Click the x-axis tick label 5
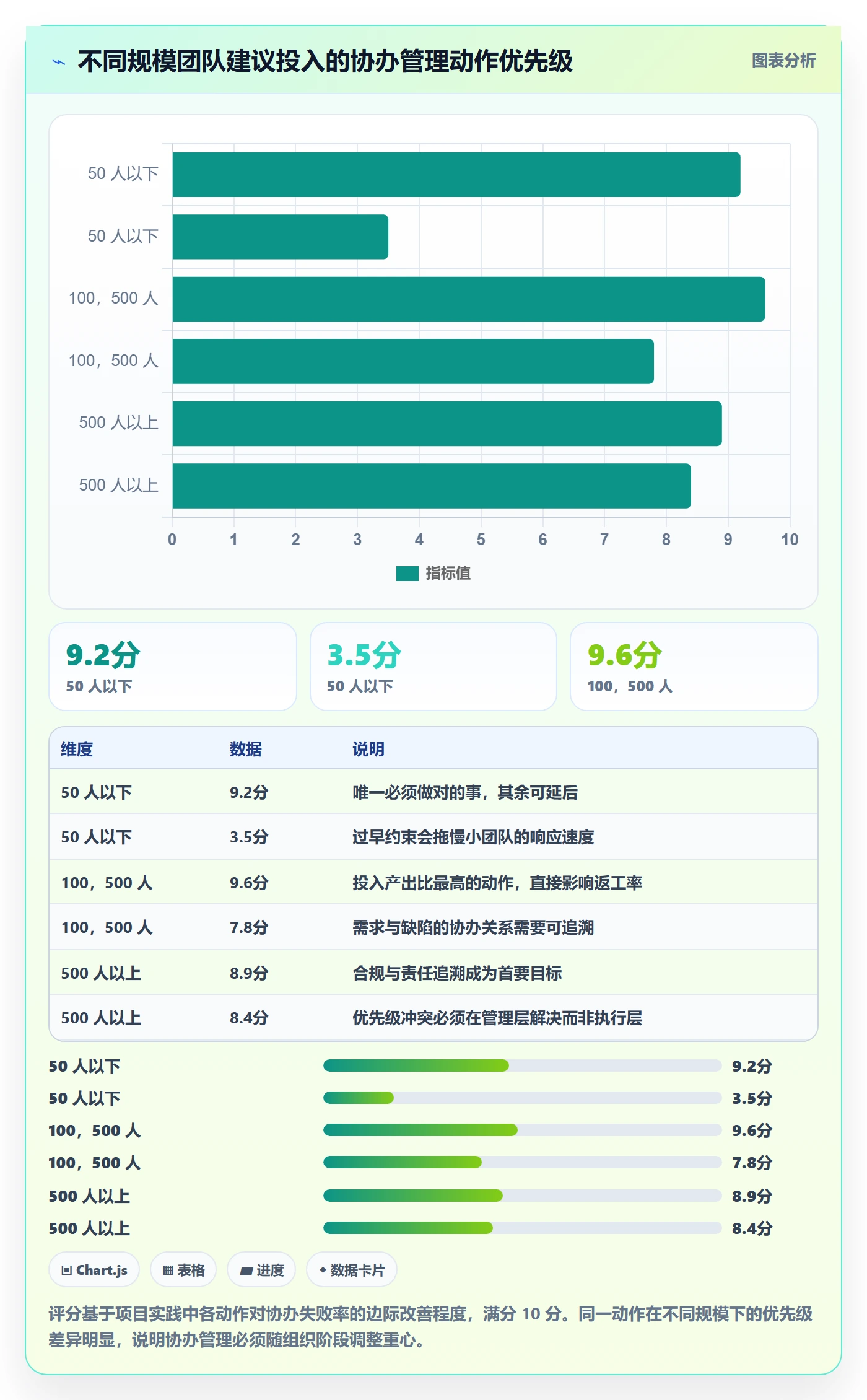This screenshot has height=1400, width=867. coord(481,540)
